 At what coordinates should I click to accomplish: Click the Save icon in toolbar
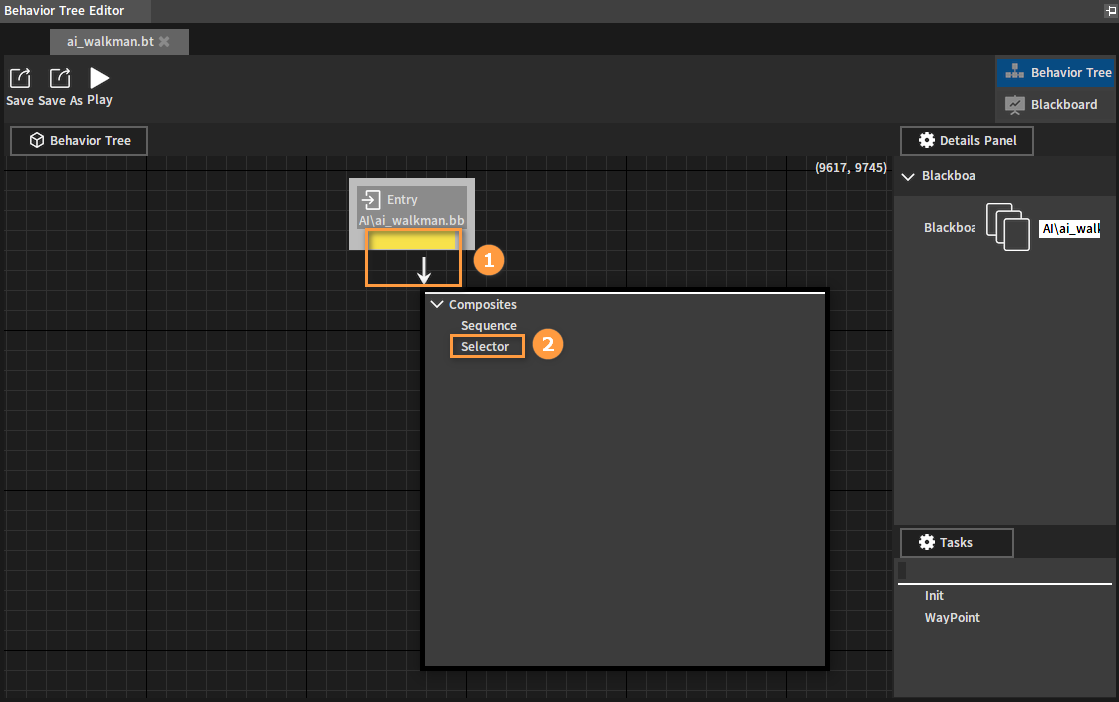pyautogui.click(x=20, y=78)
